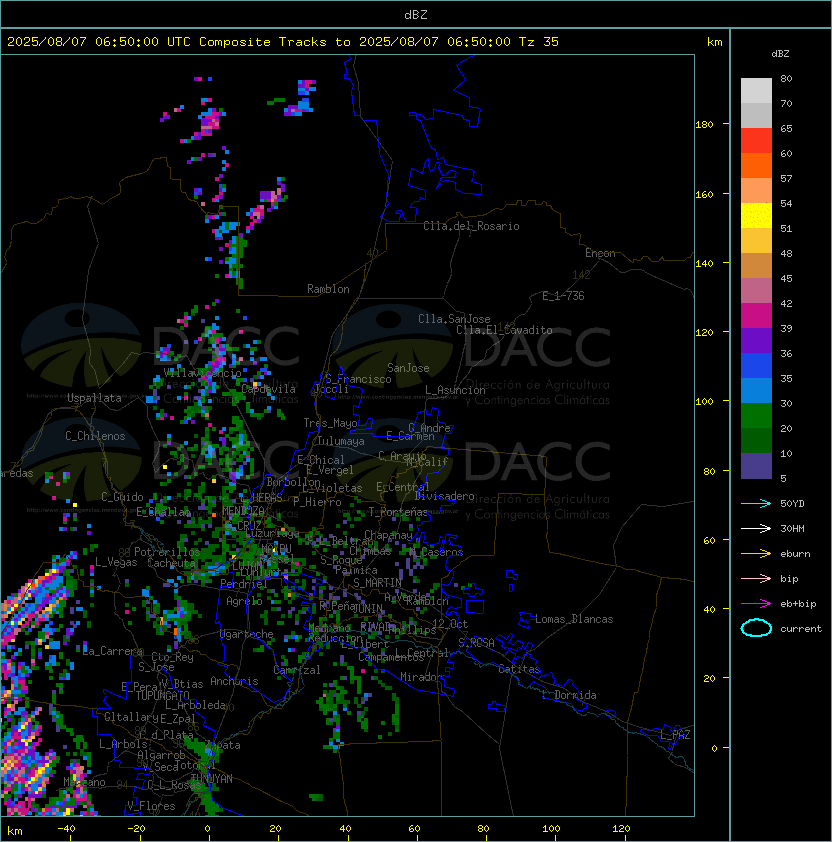Click the 'dBZ' title at top

click(416, 15)
